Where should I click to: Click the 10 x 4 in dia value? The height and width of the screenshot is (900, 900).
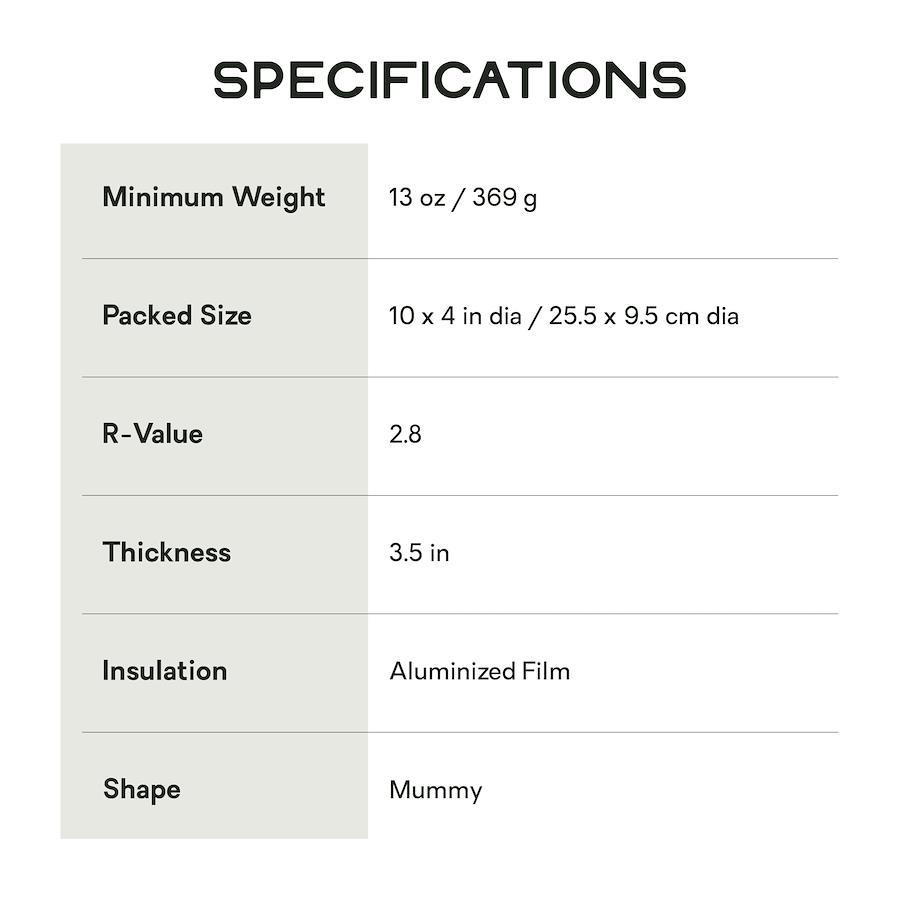(455, 316)
